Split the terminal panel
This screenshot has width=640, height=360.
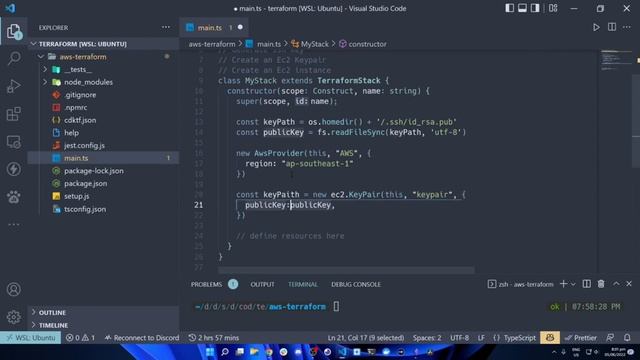587,284
